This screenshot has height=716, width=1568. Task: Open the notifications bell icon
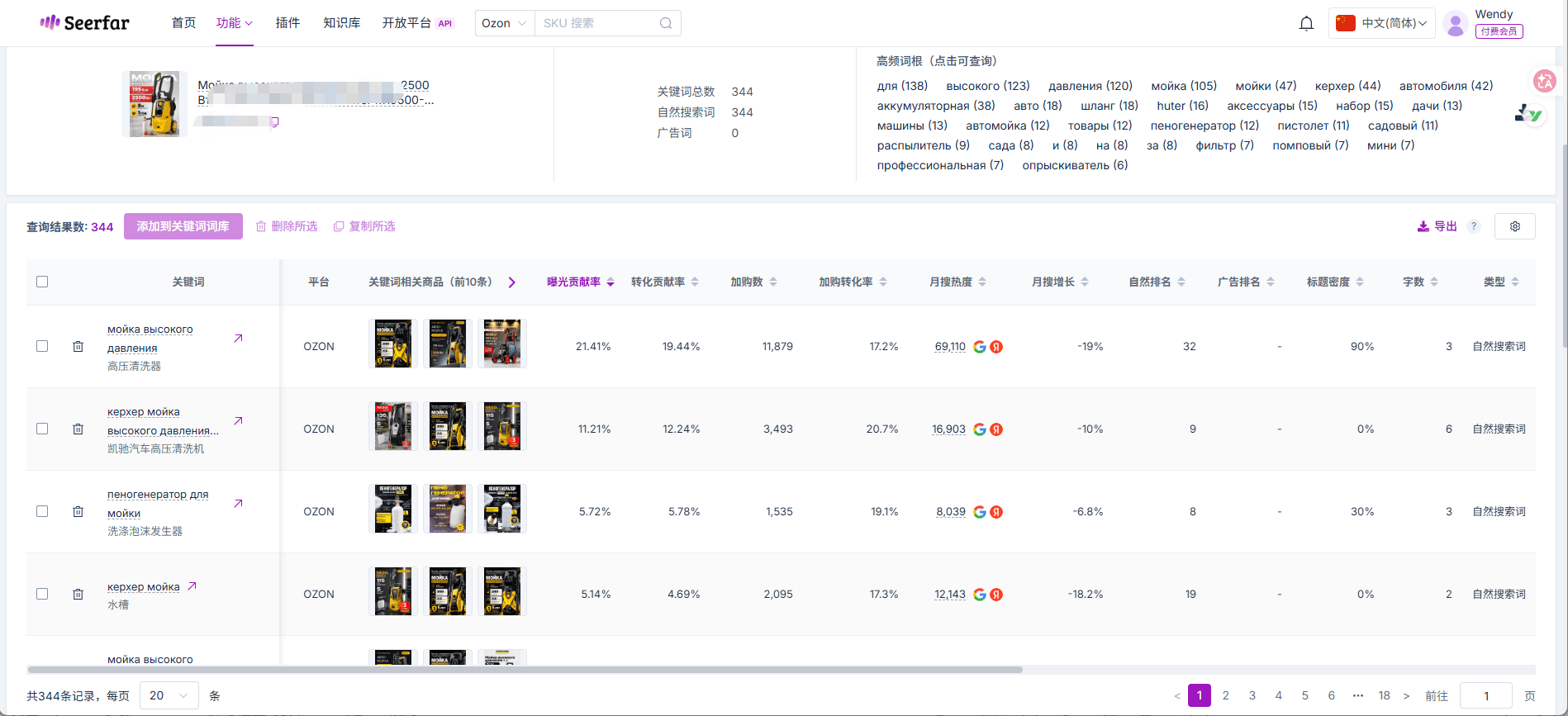click(1306, 23)
